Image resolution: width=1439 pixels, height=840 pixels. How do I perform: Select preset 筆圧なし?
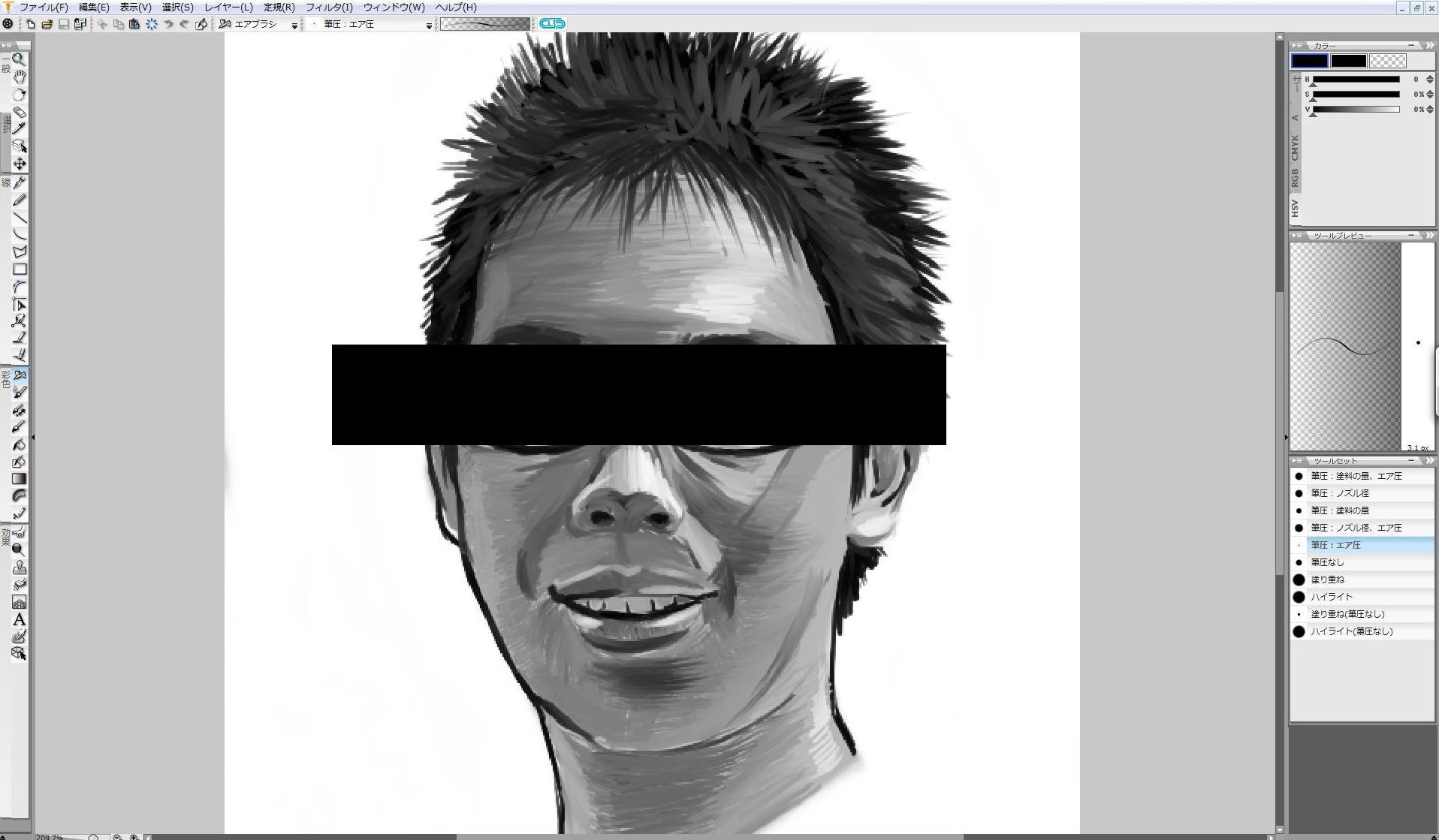tap(1362, 562)
